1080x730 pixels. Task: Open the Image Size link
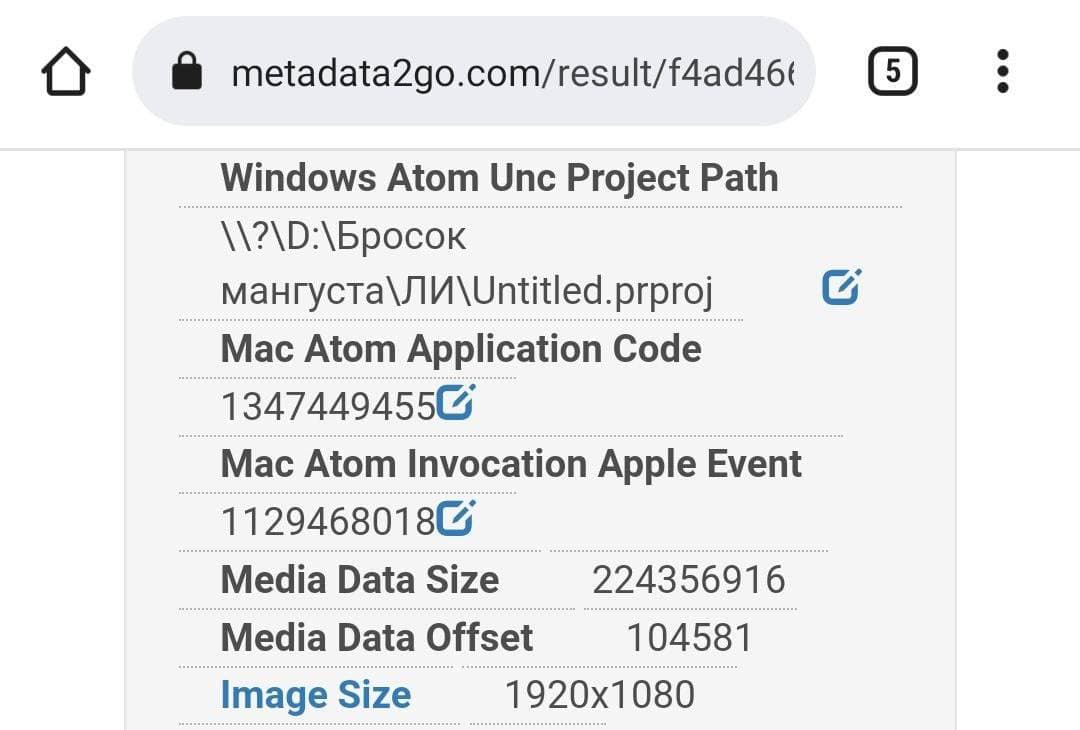point(315,695)
